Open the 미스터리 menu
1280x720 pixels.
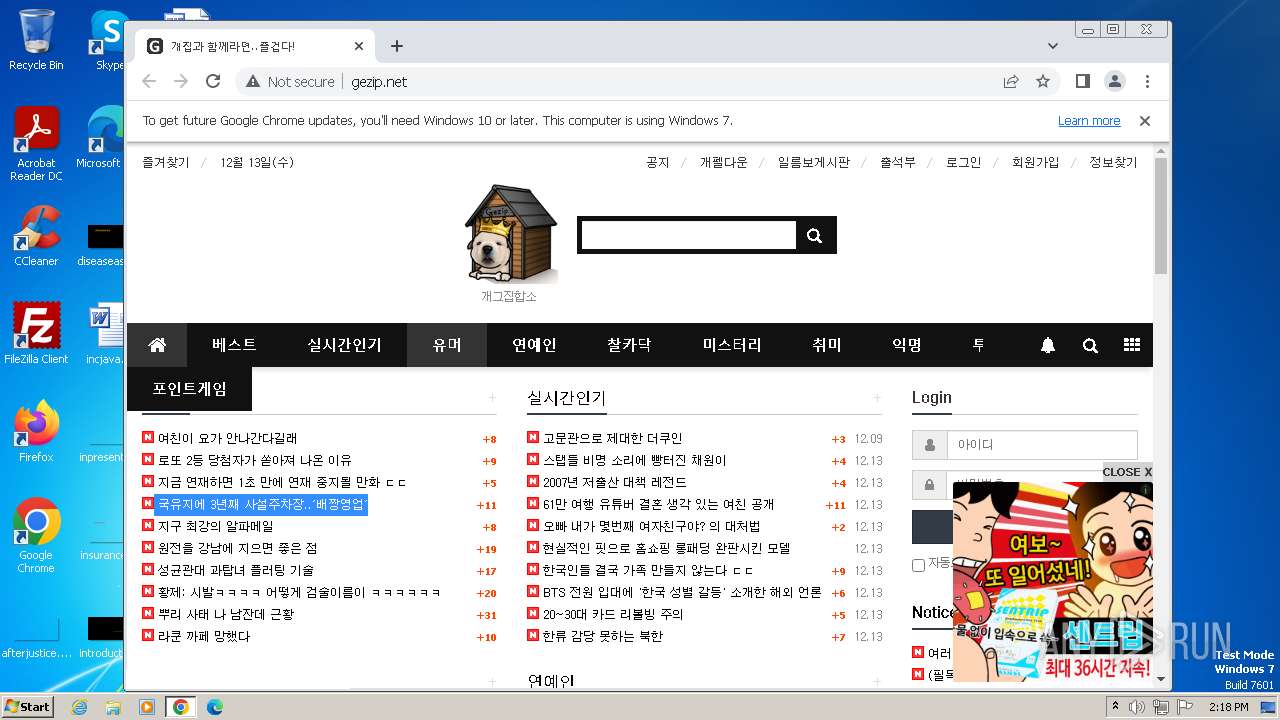[x=732, y=345]
